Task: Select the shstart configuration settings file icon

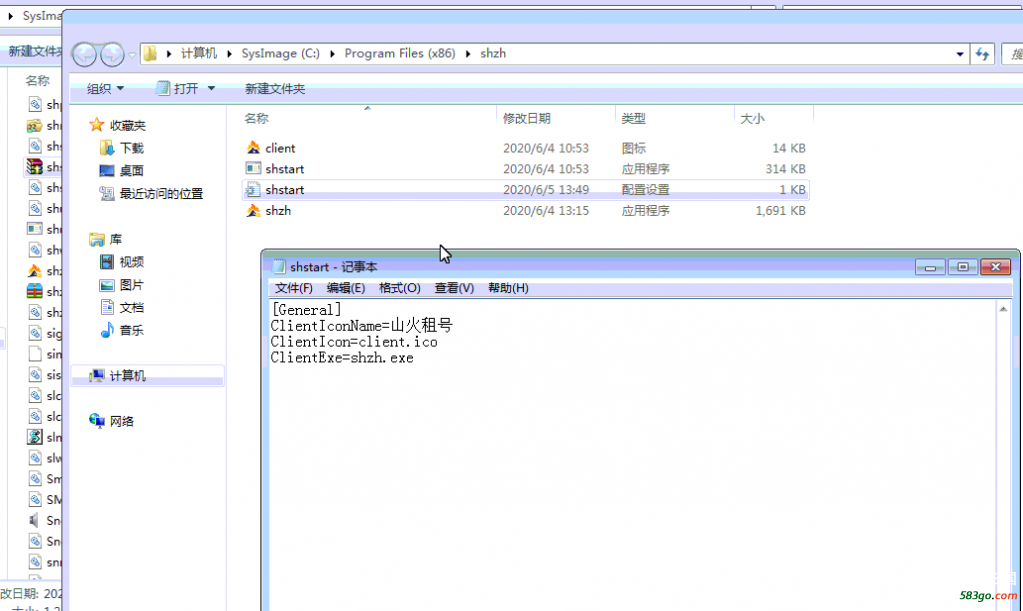Action: click(253, 190)
